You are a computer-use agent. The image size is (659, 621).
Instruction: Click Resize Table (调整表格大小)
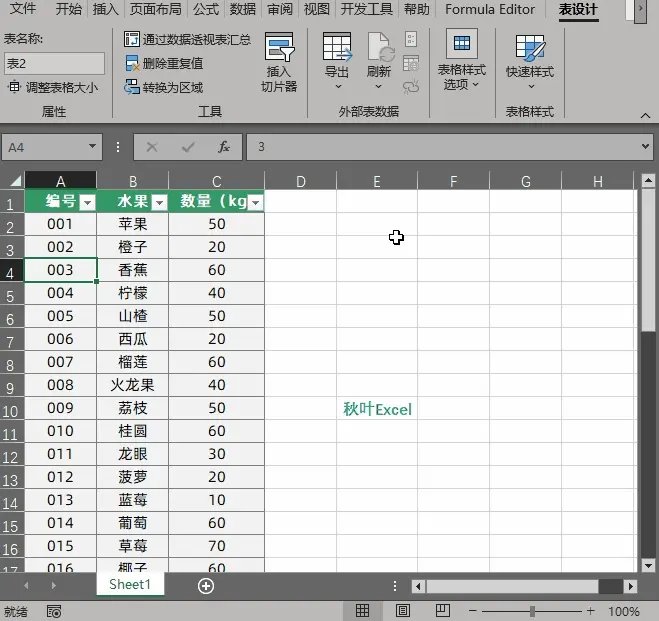pyautogui.click(x=53, y=87)
